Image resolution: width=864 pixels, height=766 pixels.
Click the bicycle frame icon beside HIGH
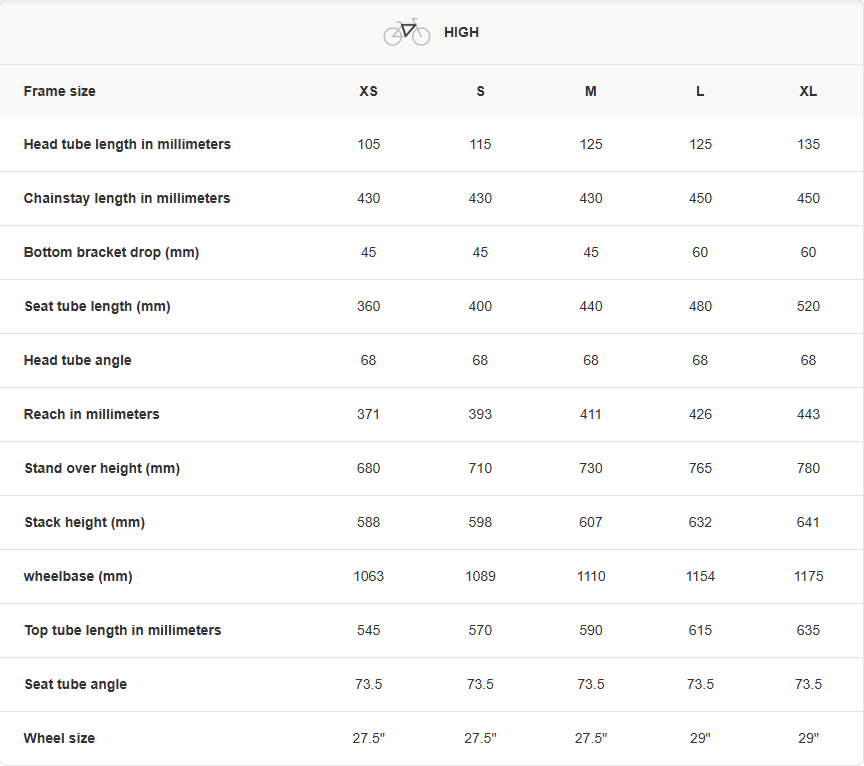coord(406,32)
